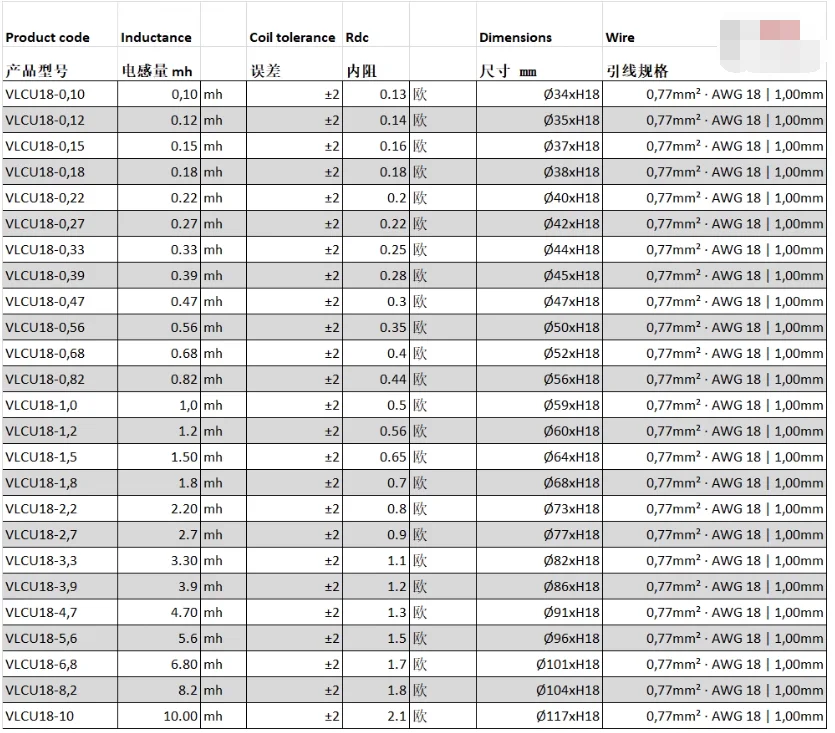Click the dimension cell Ø117xH18
This screenshot has height=733, width=835.
[x=539, y=716]
